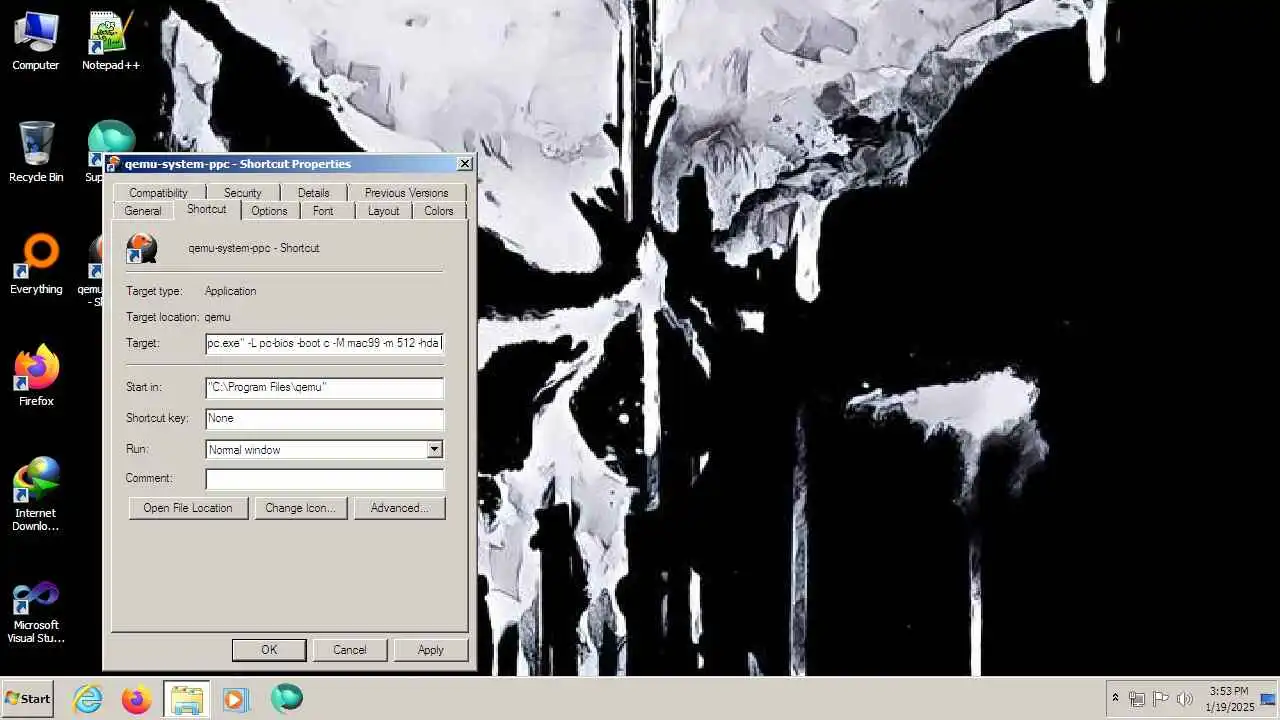Open the green sphere app on the taskbar
This screenshot has width=1280, height=720.
point(286,699)
